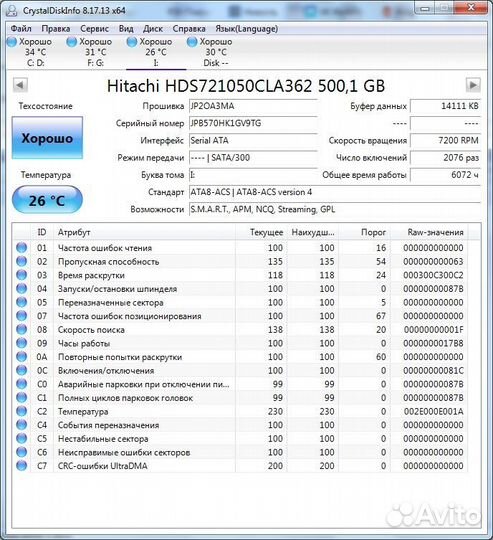Click the status icon of attribute 05

tap(21, 302)
